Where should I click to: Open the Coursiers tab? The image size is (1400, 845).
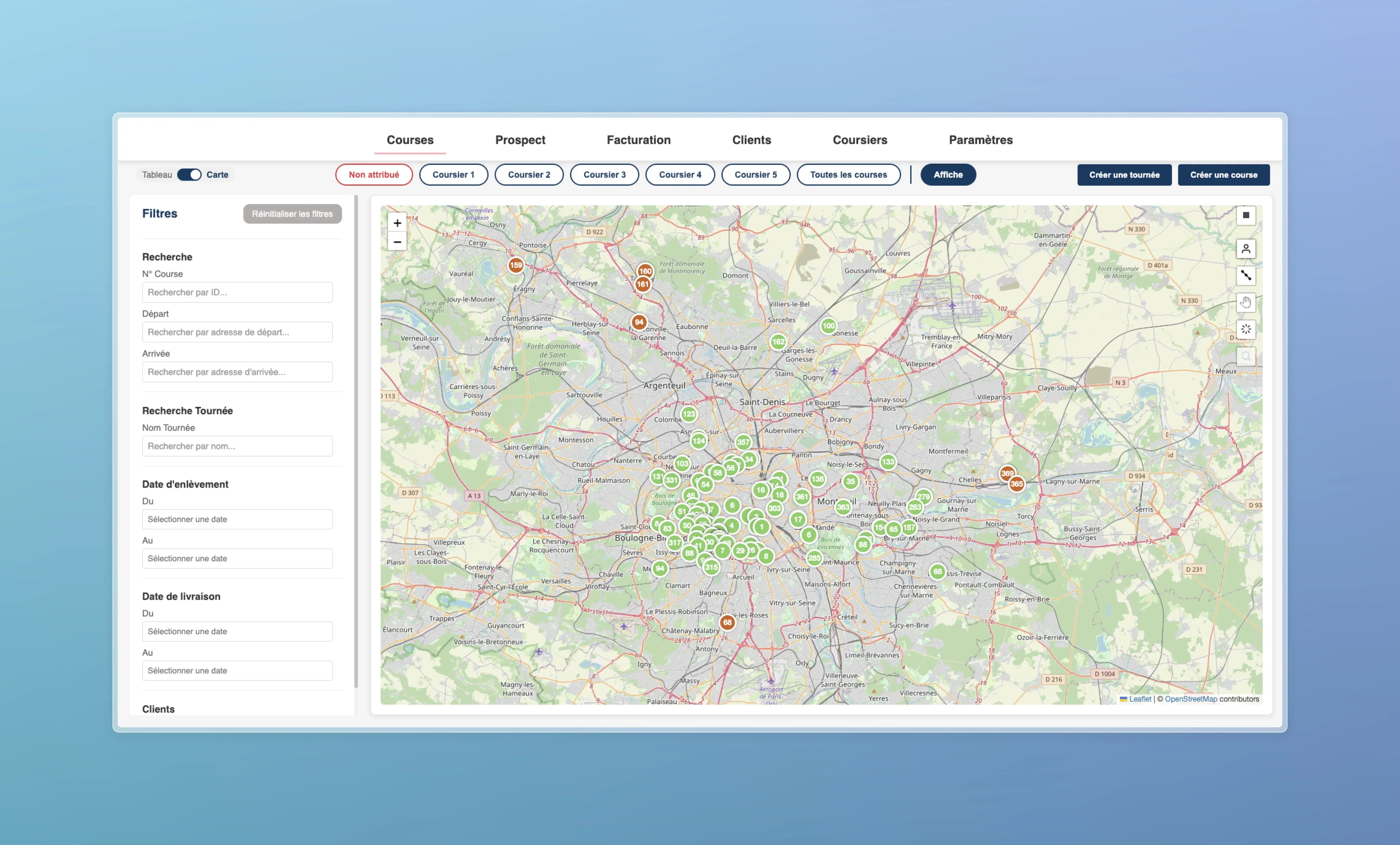click(859, 140)
